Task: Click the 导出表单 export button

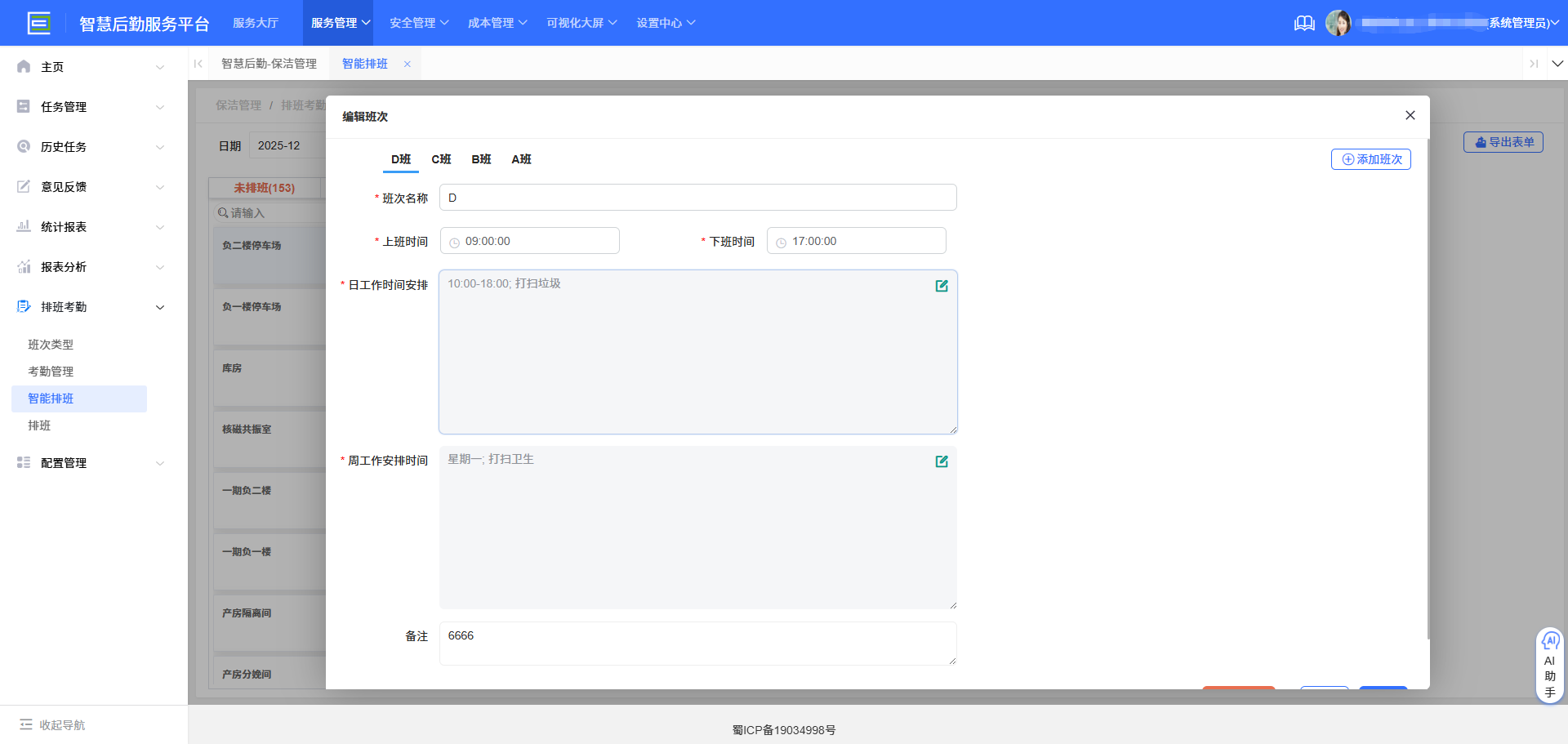Action: click(1503, 142)
